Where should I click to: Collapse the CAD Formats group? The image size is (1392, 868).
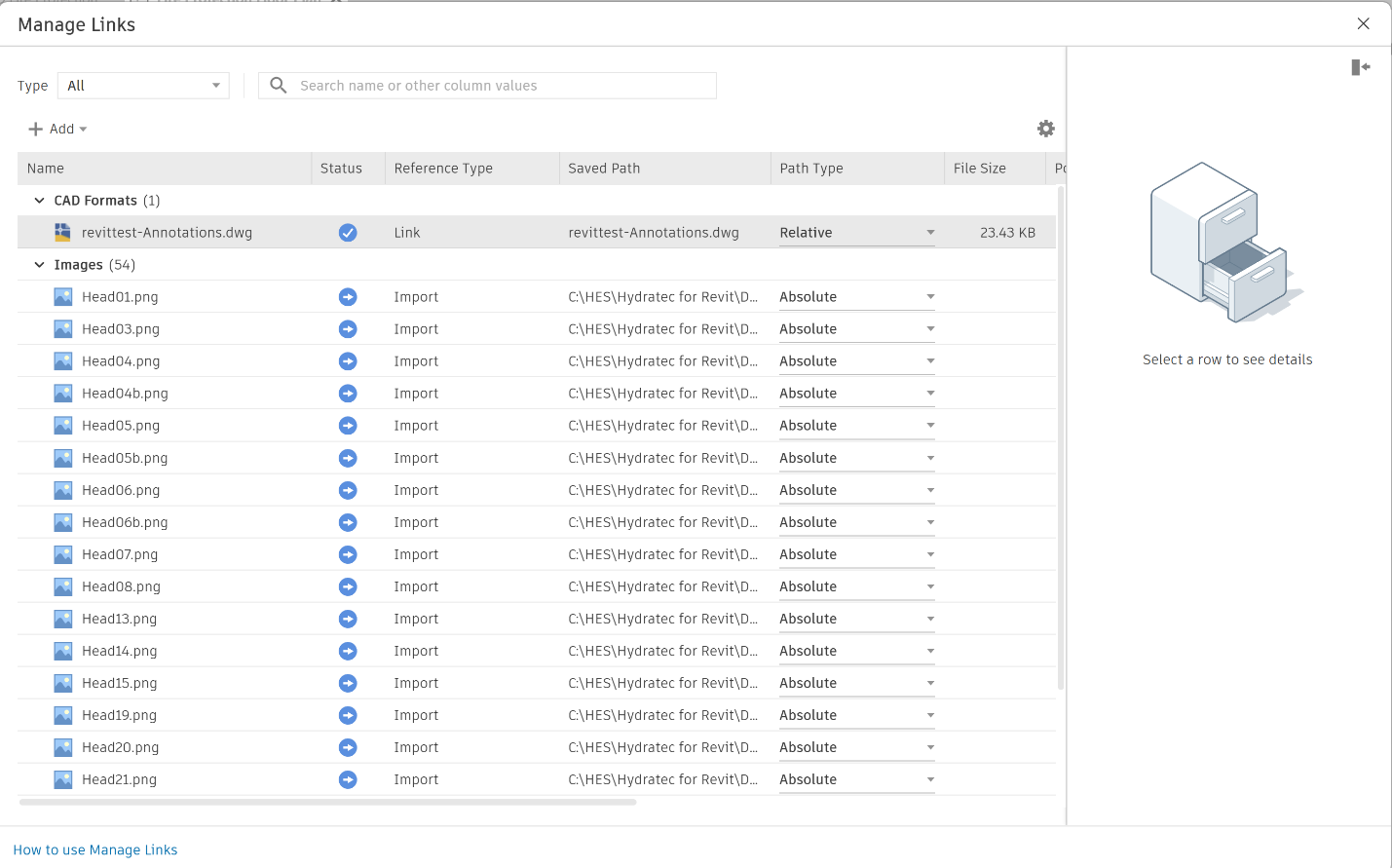[39, 201]
